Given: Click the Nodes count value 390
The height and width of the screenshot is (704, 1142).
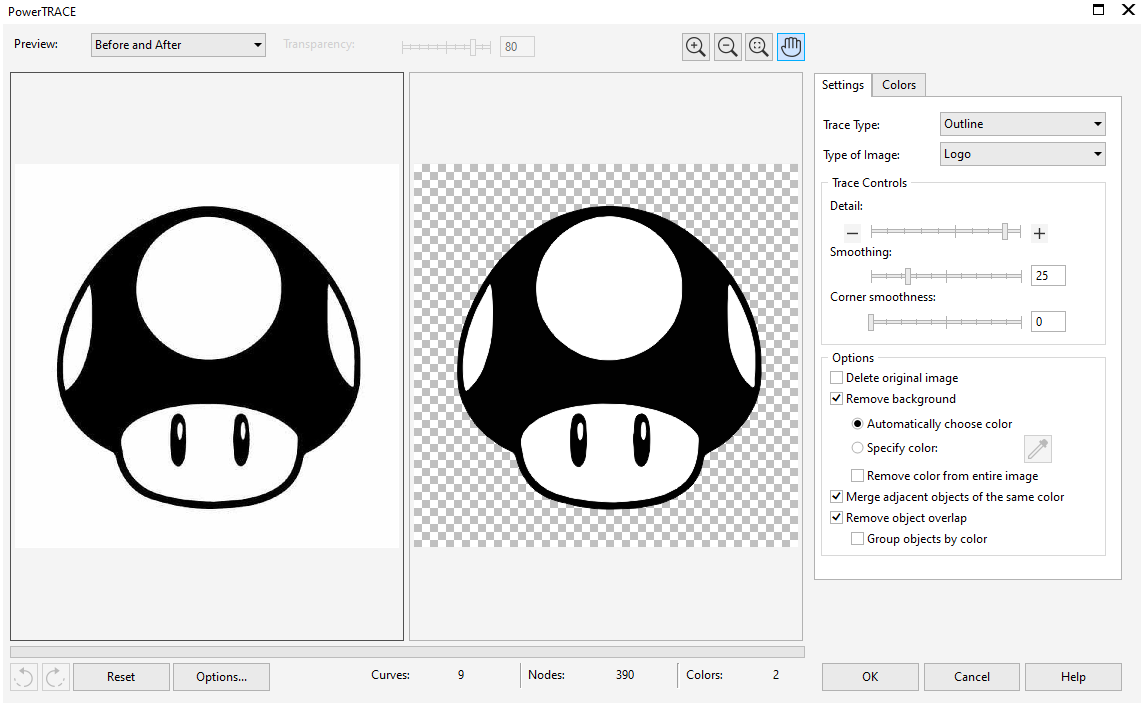Looking at the screenshot, I should pos(625,675).
